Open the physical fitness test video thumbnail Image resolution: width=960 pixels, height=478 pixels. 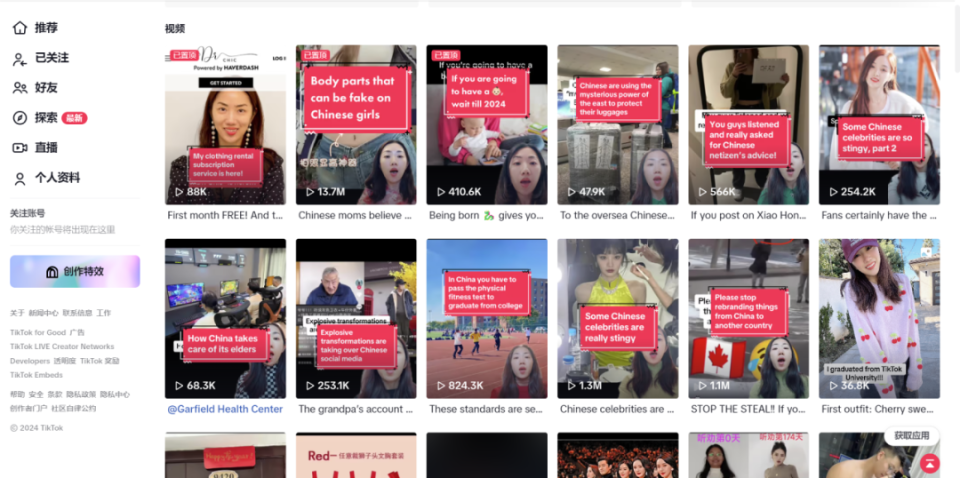click(x=487, y=318)
